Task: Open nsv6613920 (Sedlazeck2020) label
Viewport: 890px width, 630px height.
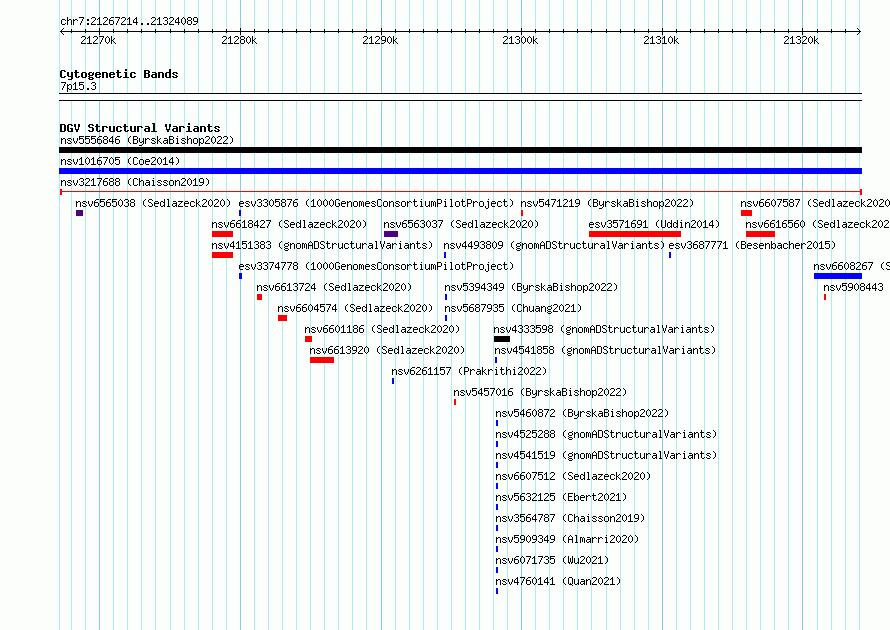Action: tap(388, 350)
